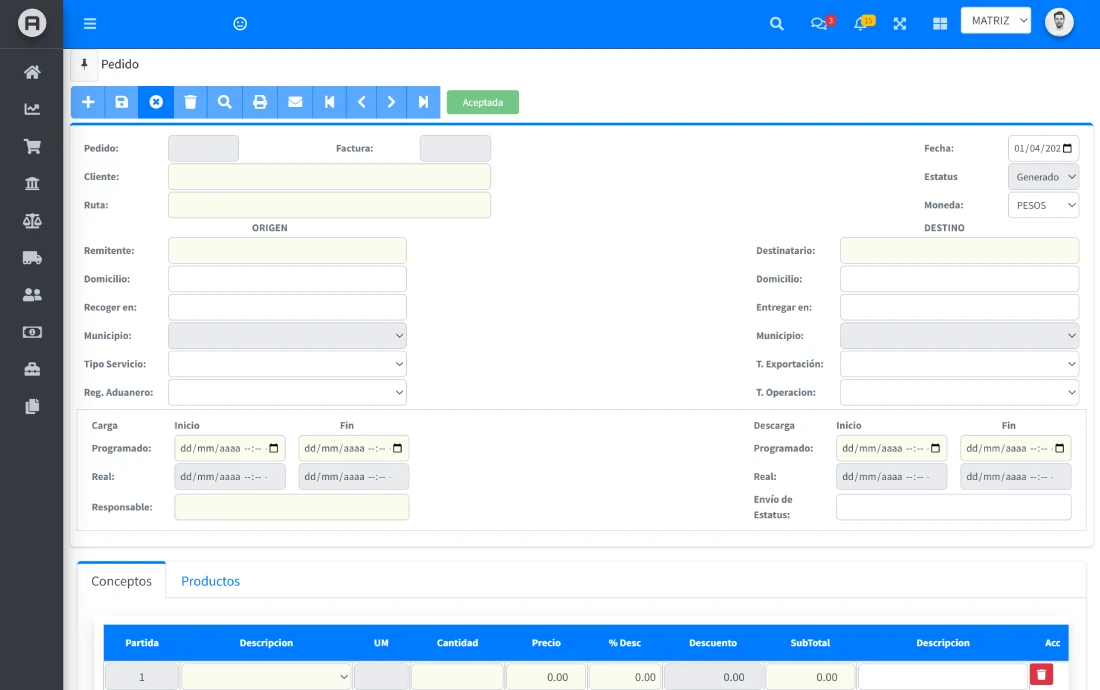Click the row 1 Precio field
Screen dimensions: 1100x690
(x=546, y=677)
